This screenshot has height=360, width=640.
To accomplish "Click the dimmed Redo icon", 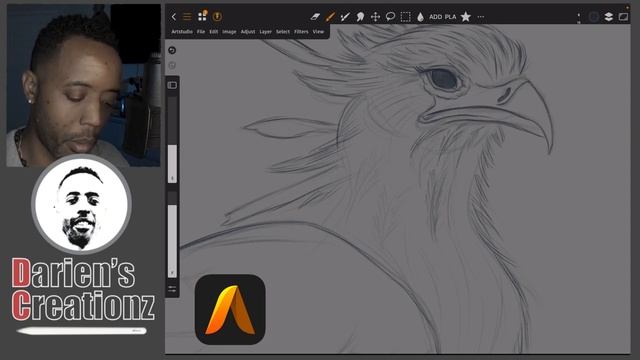I will (x=172, y=65).
